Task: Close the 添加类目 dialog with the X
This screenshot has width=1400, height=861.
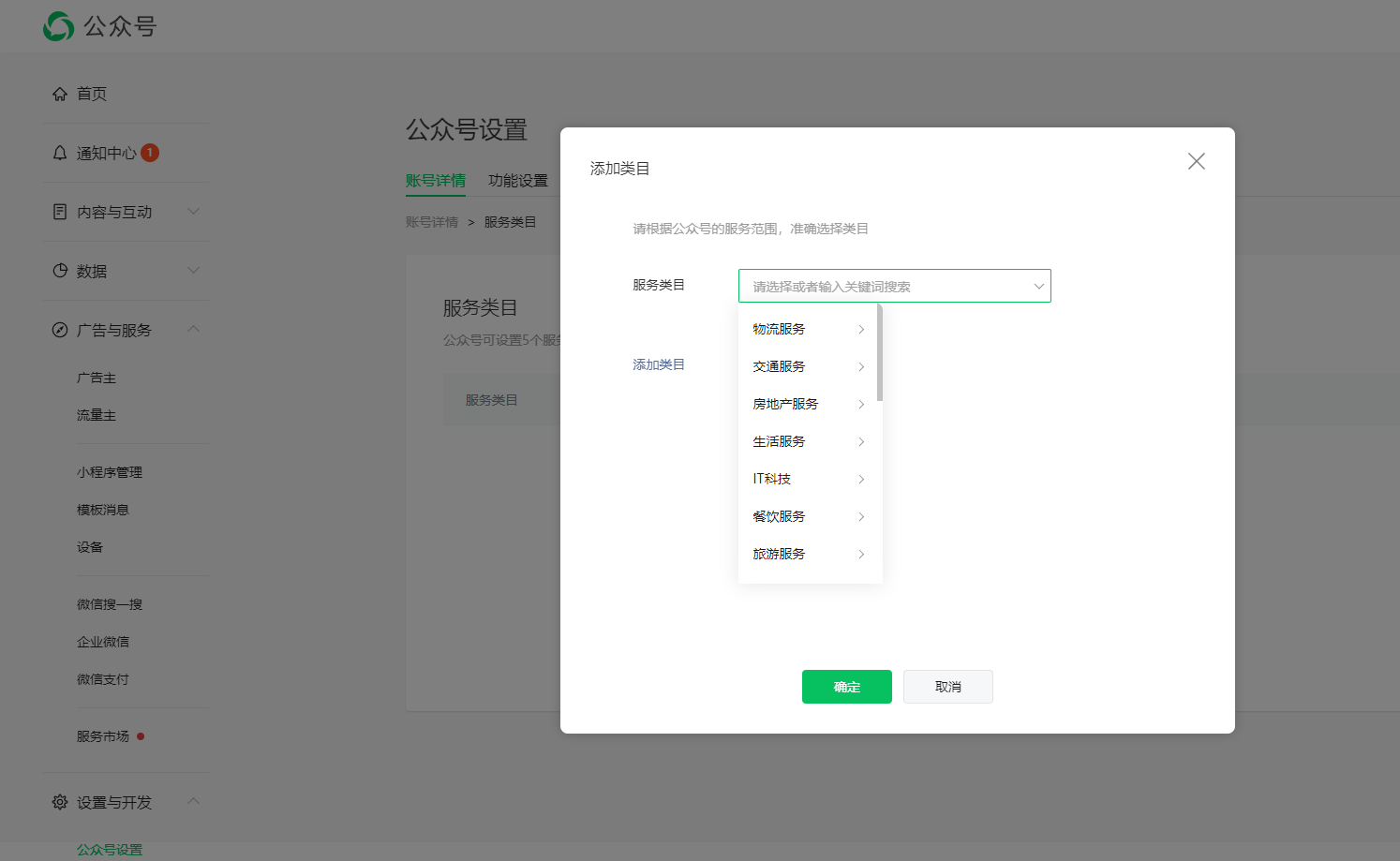Action: coord(1197,161)
